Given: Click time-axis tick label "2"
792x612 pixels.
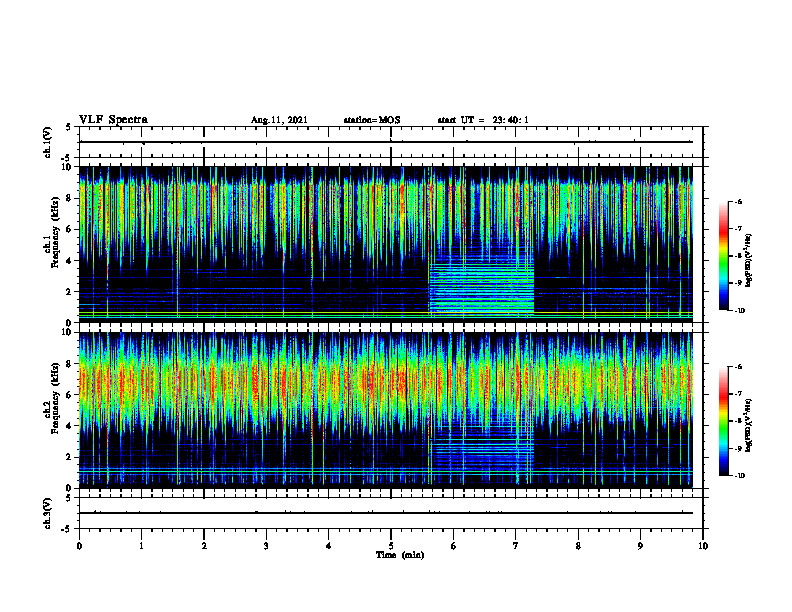Looking at the screenshot, I should [204, 546].
